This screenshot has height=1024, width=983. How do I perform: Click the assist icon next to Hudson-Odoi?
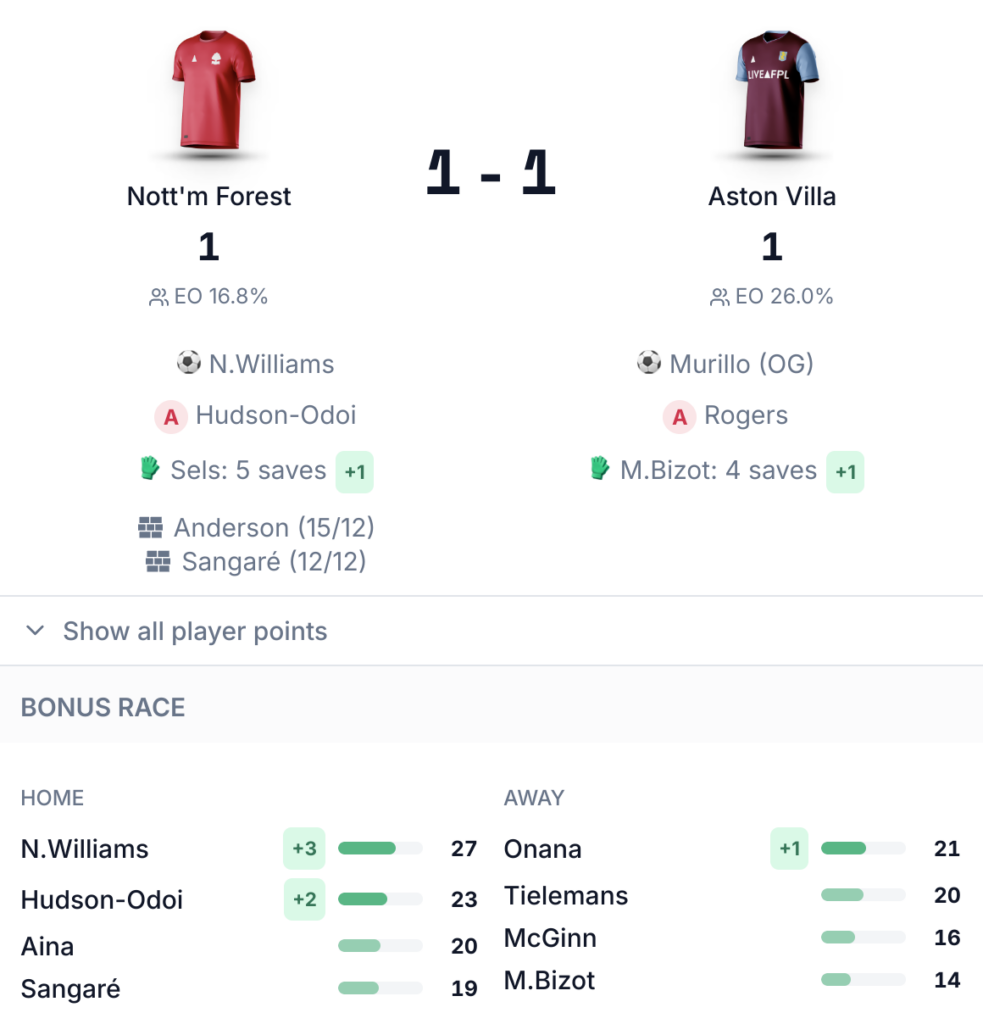point(170,416)
